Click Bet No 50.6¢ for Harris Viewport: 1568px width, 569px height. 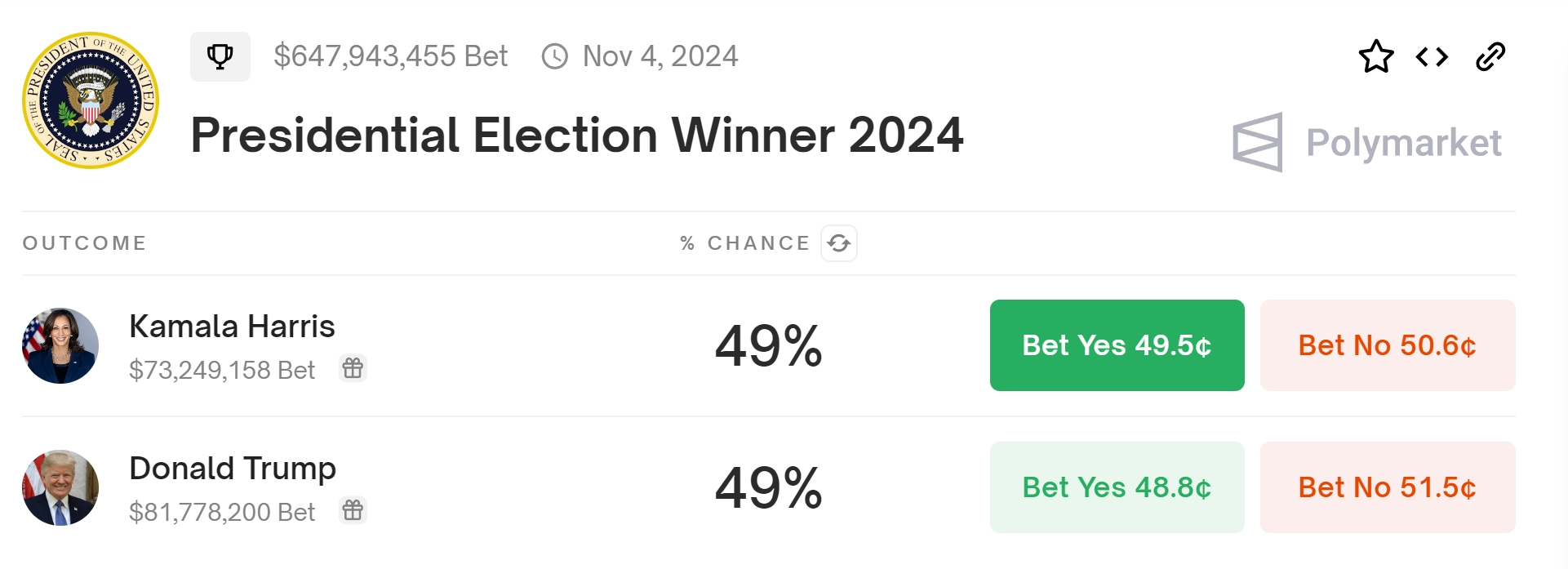(1388, 345)
